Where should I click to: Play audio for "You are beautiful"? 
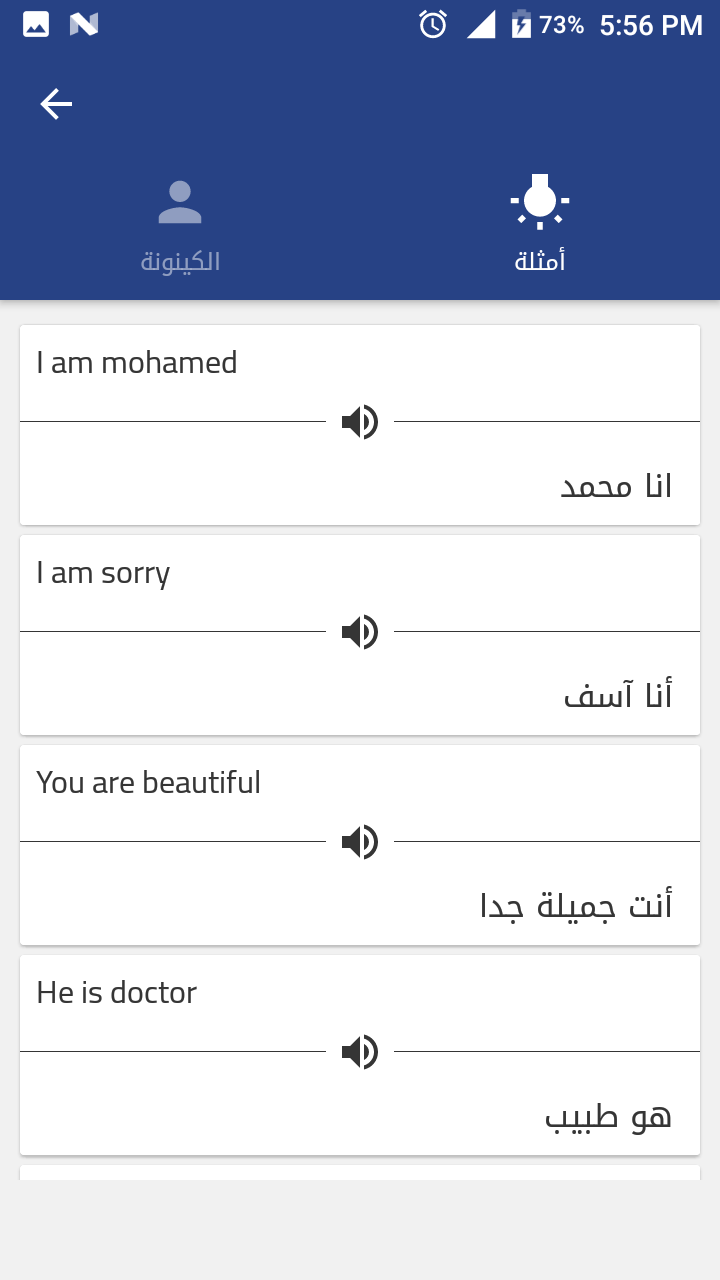coord(360,842)
